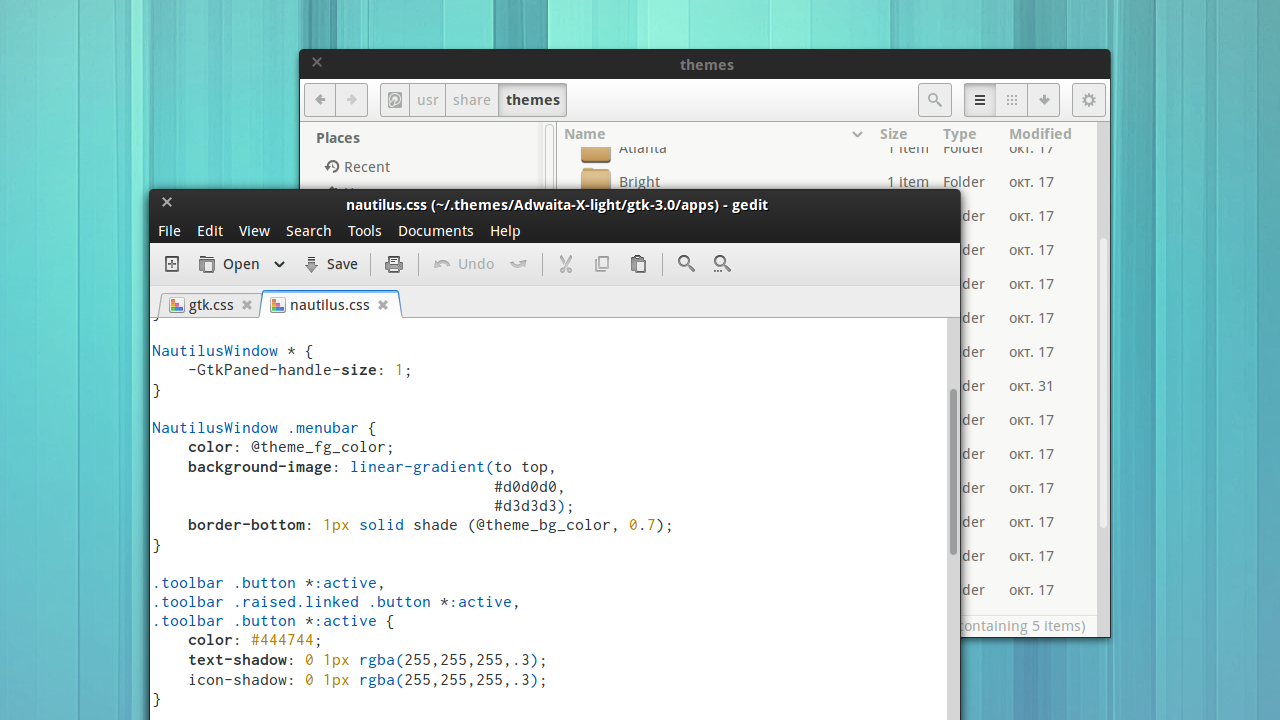Screen dimensions: 1280x720
Task: Click 'NautilusWindow .menubar' selector text
Action: click(x=255, y=428)
